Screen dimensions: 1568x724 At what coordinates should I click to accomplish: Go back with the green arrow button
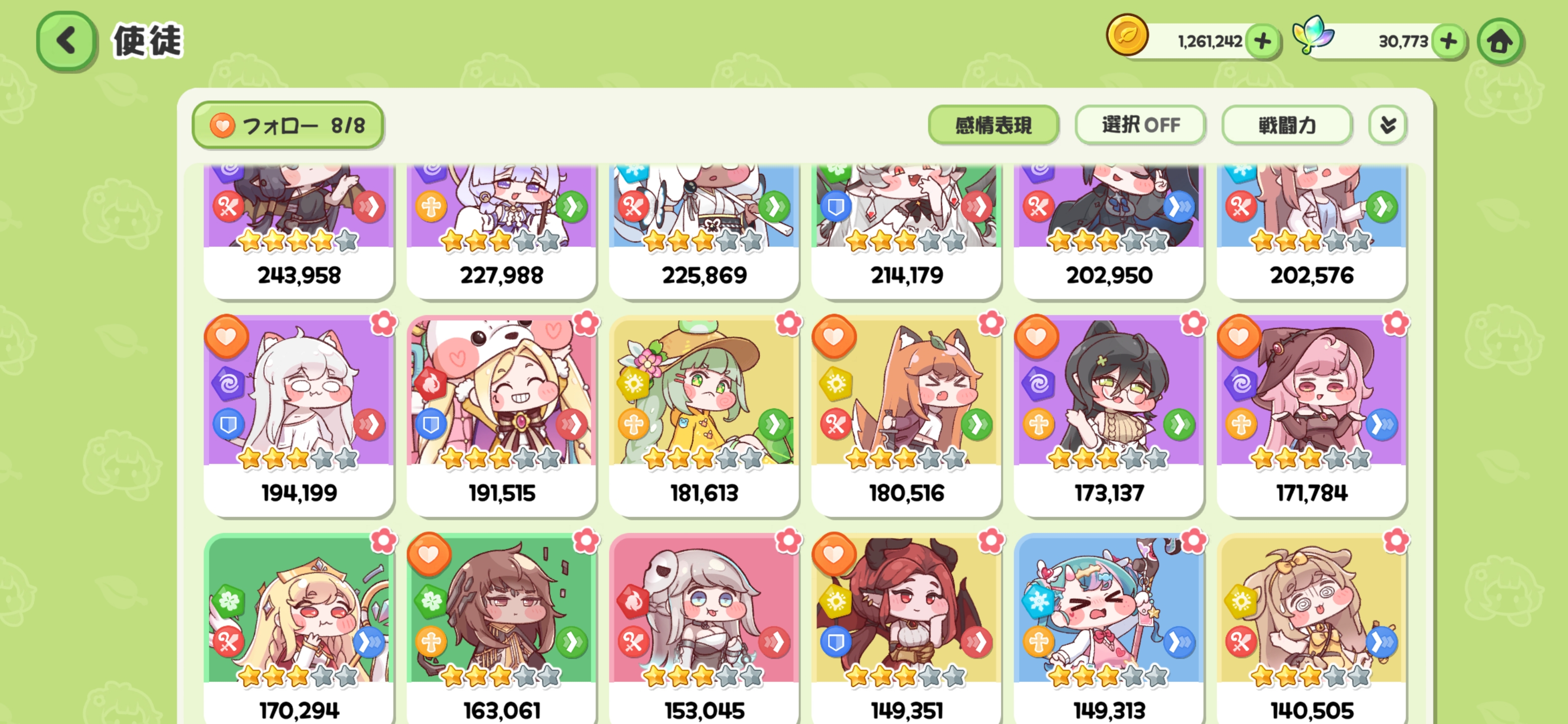pos(66,41)
